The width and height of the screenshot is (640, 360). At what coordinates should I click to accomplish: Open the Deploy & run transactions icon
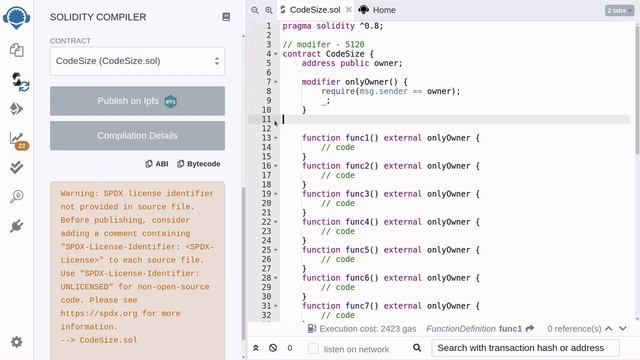coord(16,109)
